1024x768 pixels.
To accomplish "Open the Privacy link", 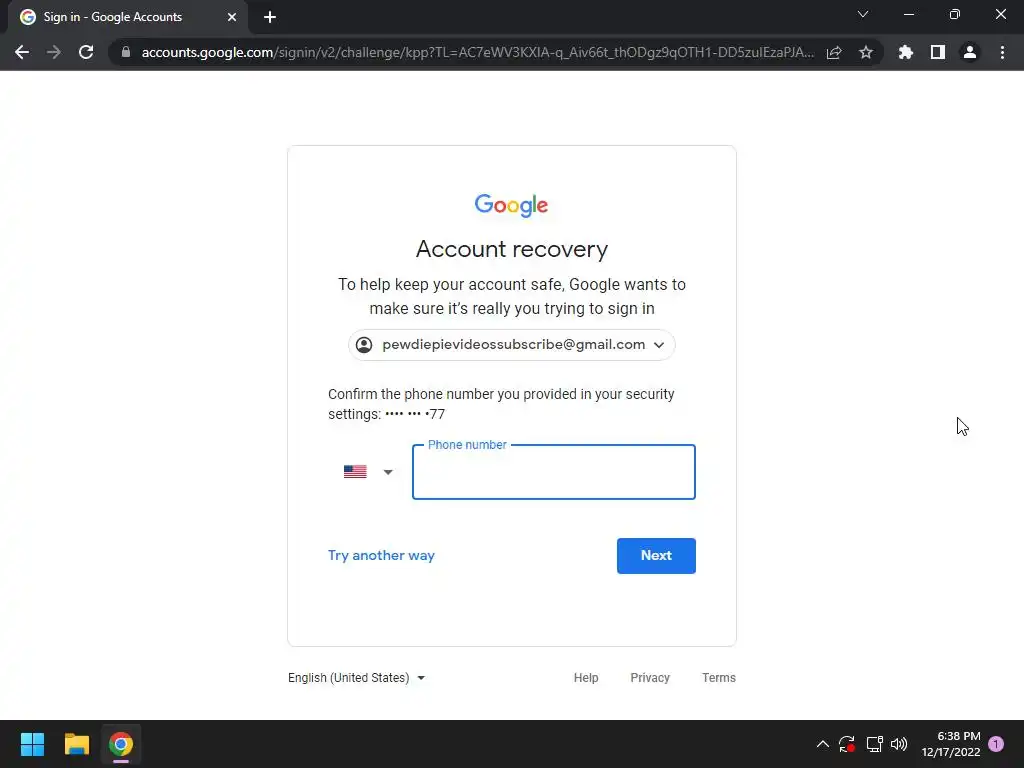I will pos(650,678).
